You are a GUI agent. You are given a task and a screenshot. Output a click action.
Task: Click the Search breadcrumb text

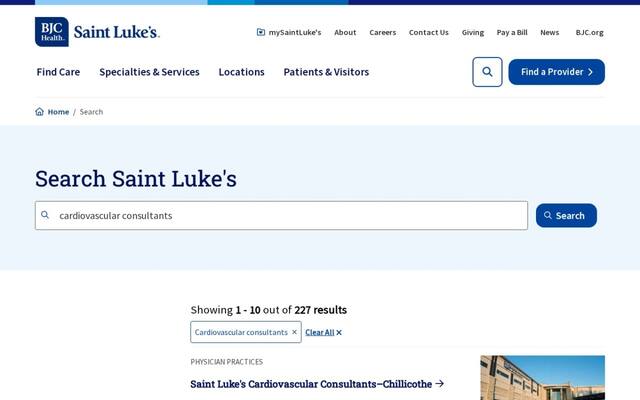pyautogui.click(x=91, y=112)
